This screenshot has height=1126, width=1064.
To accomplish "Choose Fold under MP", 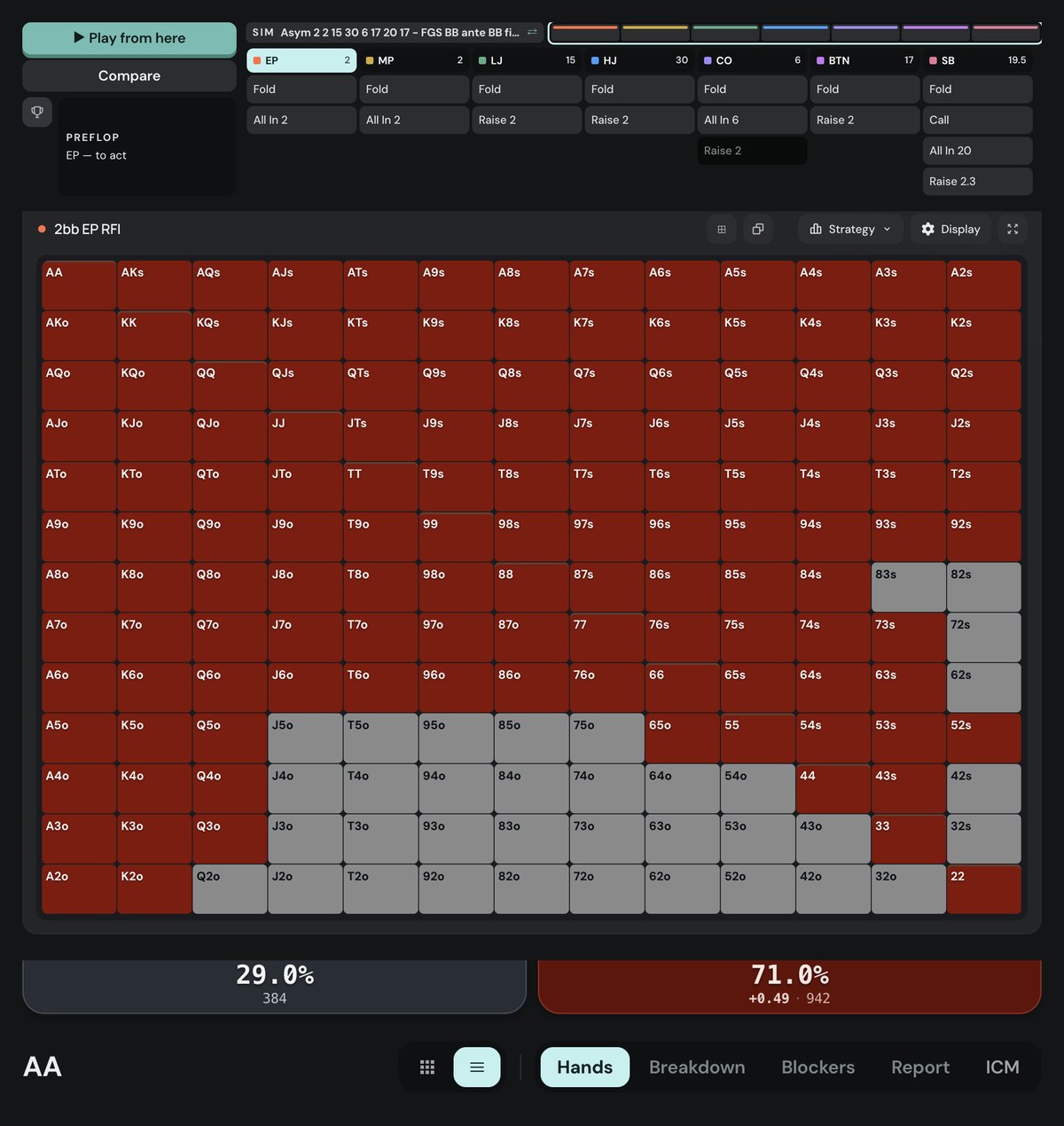I will (x=414, y=90).
